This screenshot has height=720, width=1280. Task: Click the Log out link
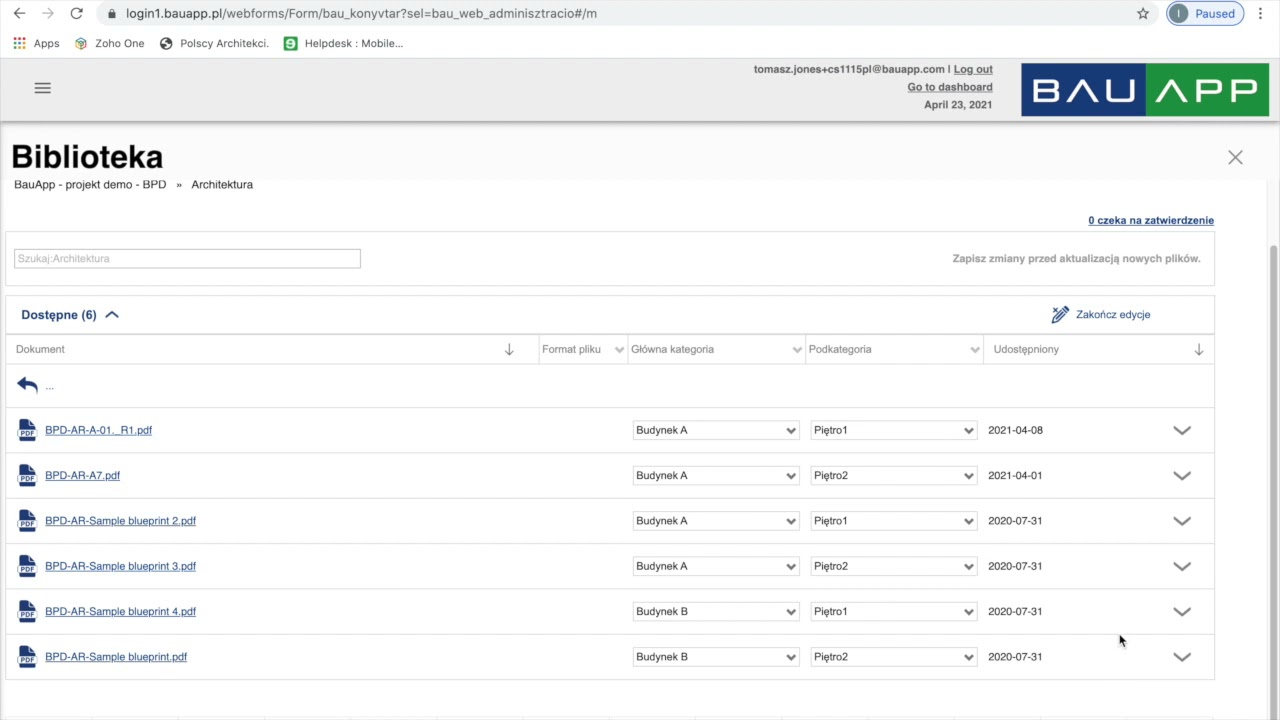click(x=973, y=69)
